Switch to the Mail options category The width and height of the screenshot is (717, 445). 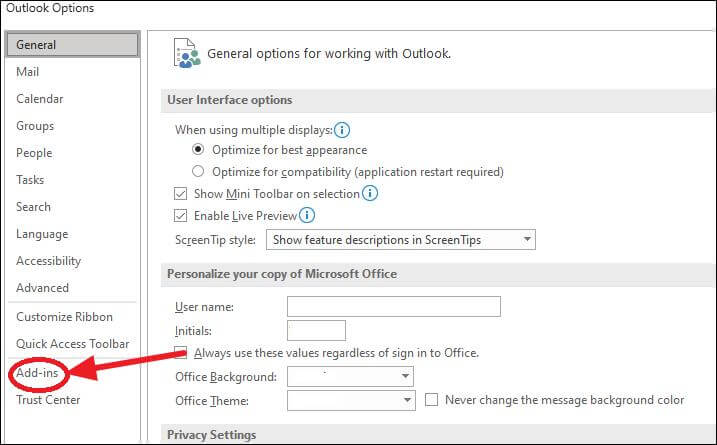coord(27,72)
